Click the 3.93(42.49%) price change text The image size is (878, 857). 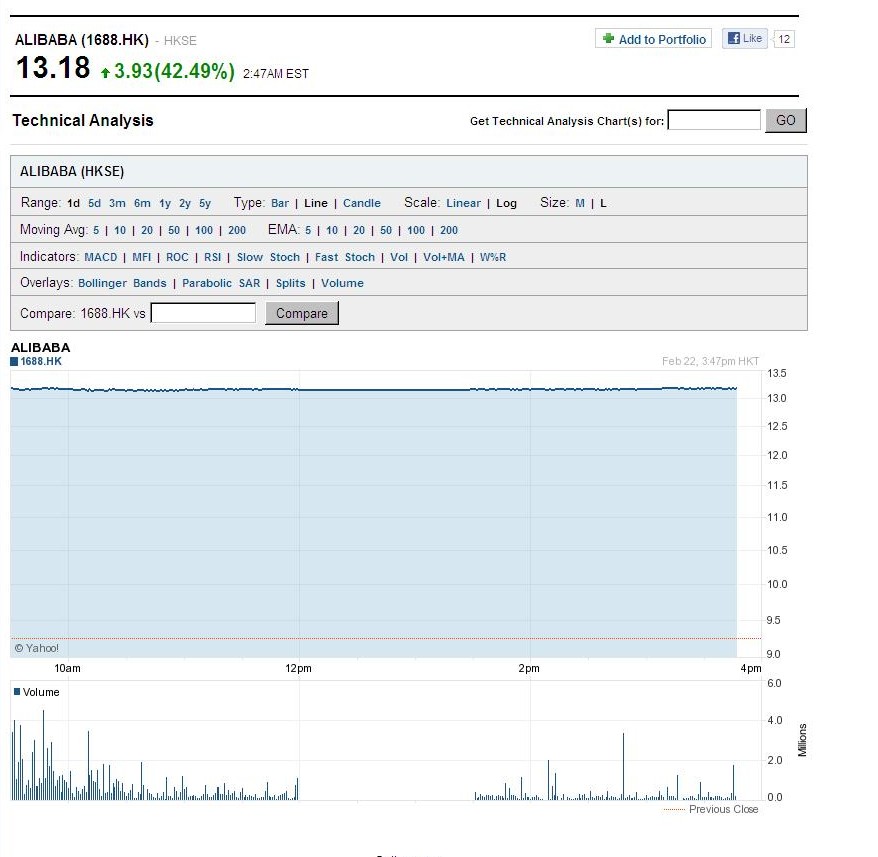click(174, 71)
